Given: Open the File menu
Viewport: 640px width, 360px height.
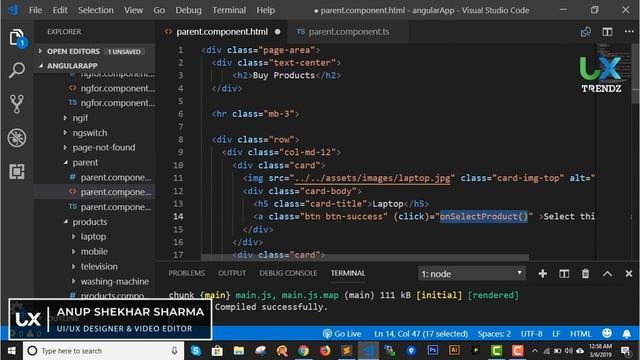Looking at the screenshot, I should 35,10.
